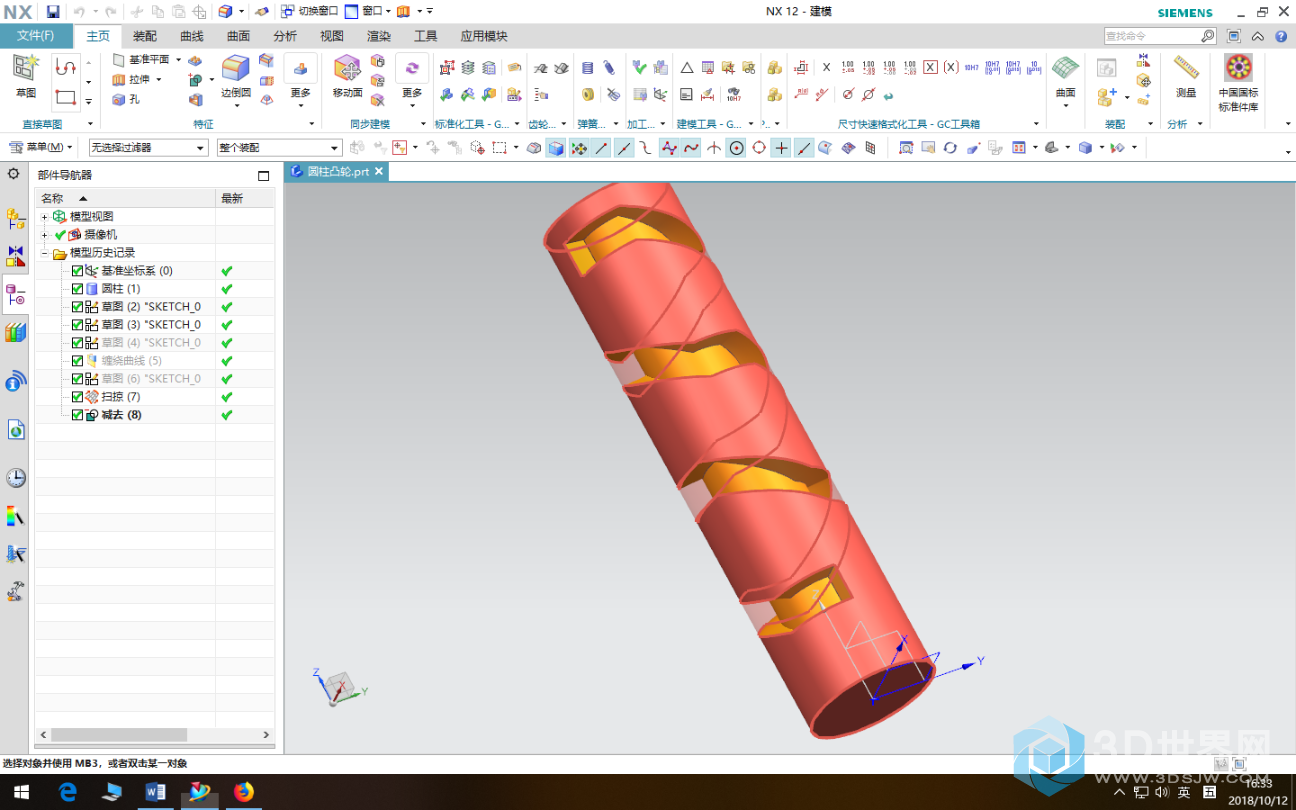Uncheck the 扫掠 (7) feature checkbox
The image size is (1296, 810).
(x=78, y=397)
